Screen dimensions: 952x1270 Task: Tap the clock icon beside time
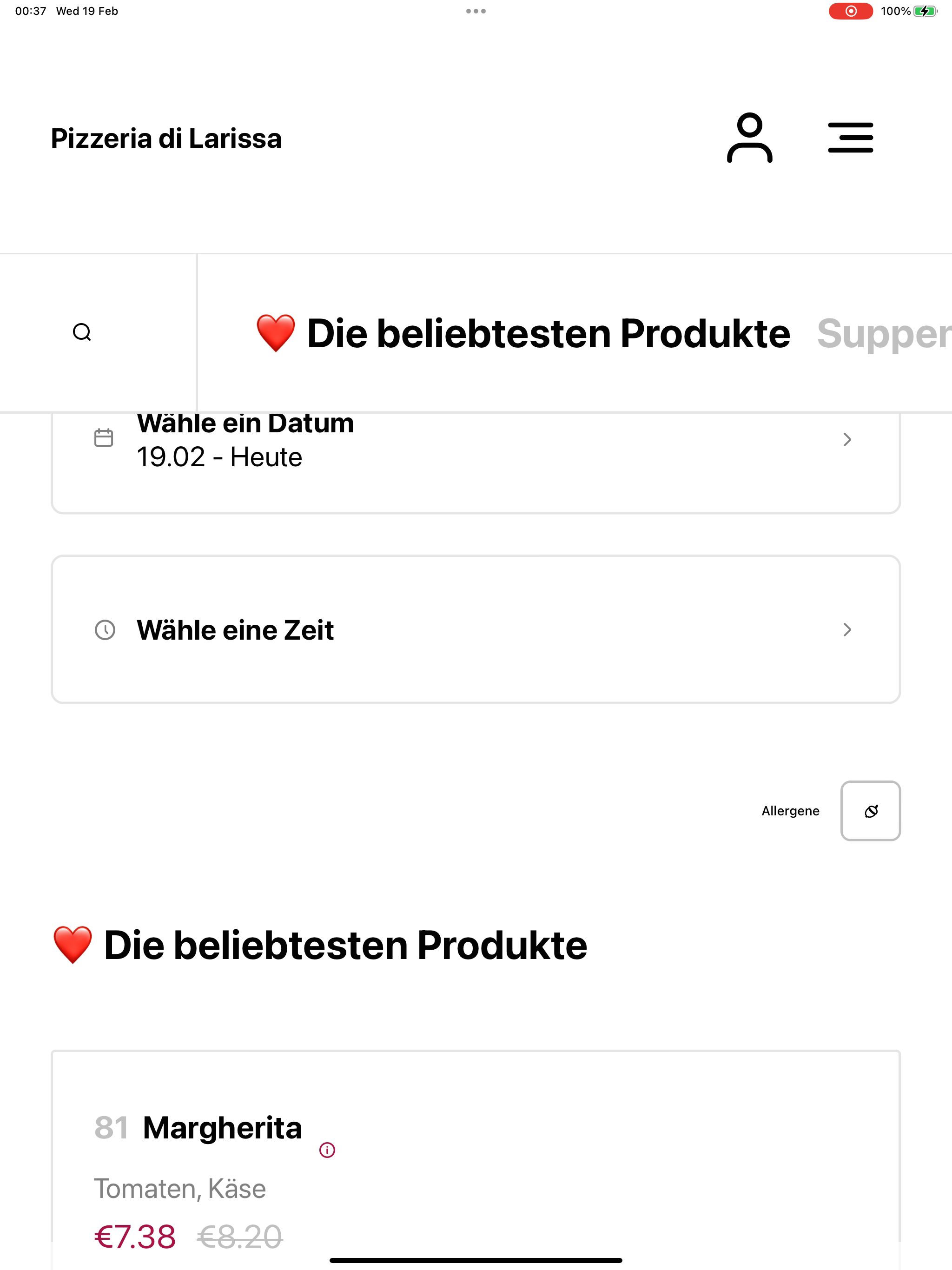click(x=105, y=630)
